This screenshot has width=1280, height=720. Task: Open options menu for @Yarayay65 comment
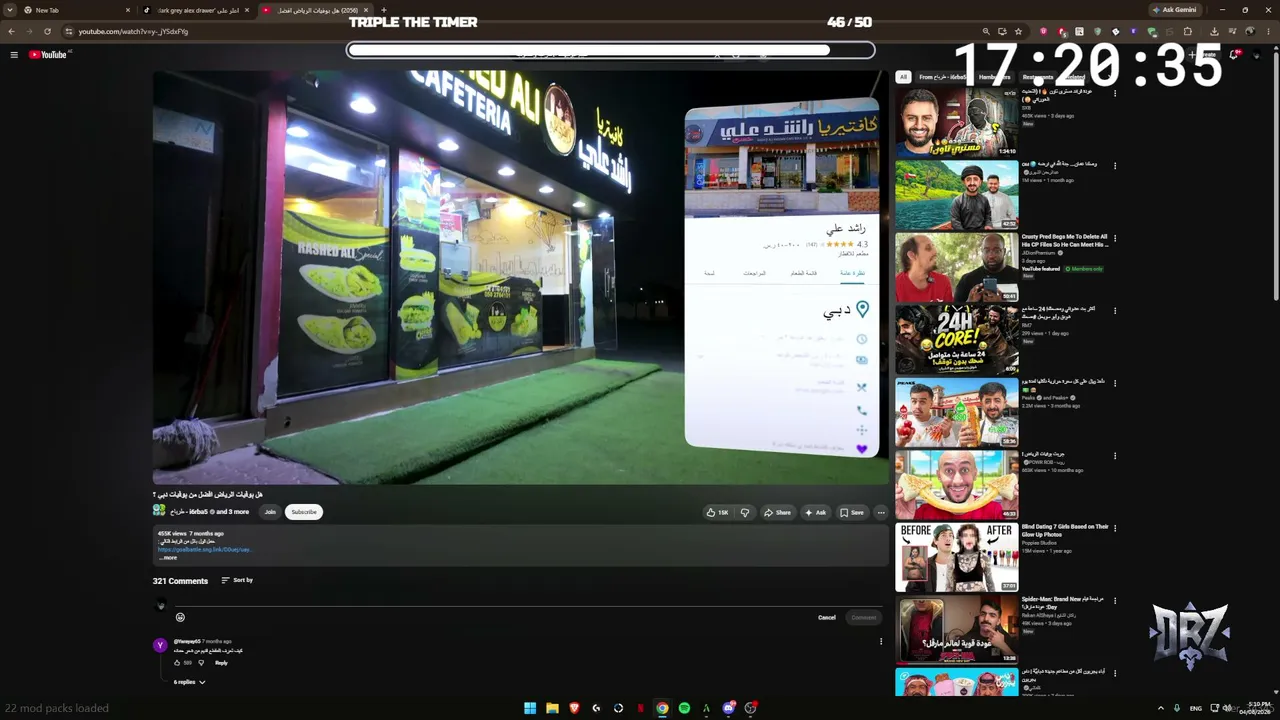[x=881, y=642]
